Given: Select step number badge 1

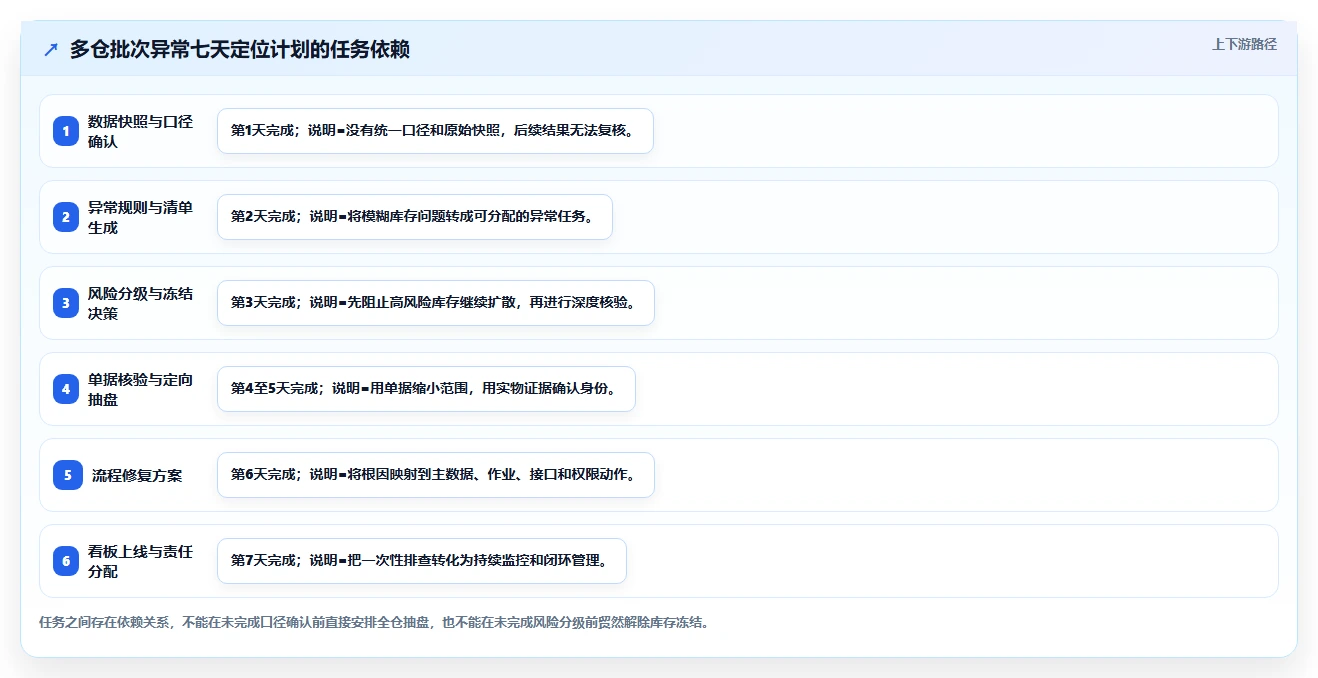Looking at the screenshot, I should tap(66, 131).
